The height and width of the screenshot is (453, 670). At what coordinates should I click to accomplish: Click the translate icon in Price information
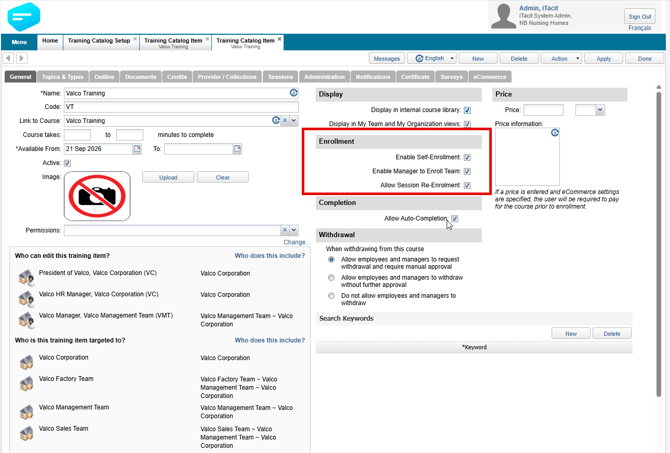tap(555, 132)
